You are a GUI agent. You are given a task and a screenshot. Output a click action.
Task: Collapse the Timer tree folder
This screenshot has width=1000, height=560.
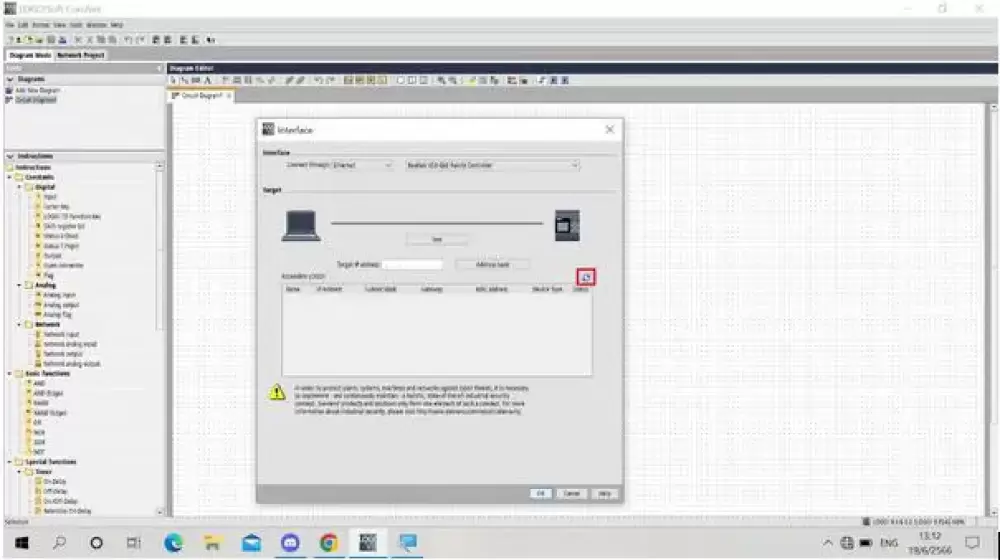click(20, 472)
